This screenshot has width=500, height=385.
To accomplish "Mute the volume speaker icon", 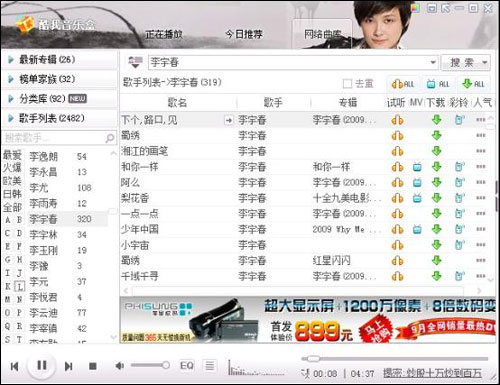I will (x=119, y=366).
